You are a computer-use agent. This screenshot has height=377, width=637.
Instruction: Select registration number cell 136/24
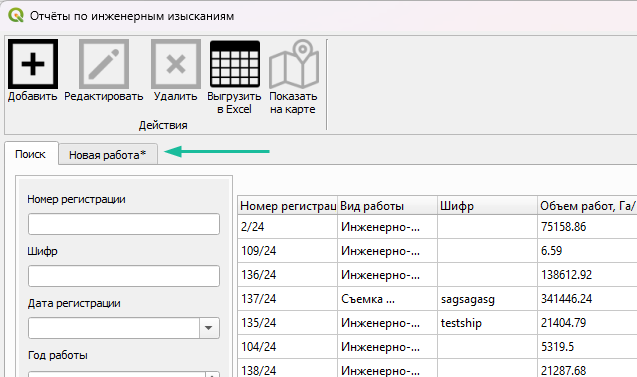point(288,275)
